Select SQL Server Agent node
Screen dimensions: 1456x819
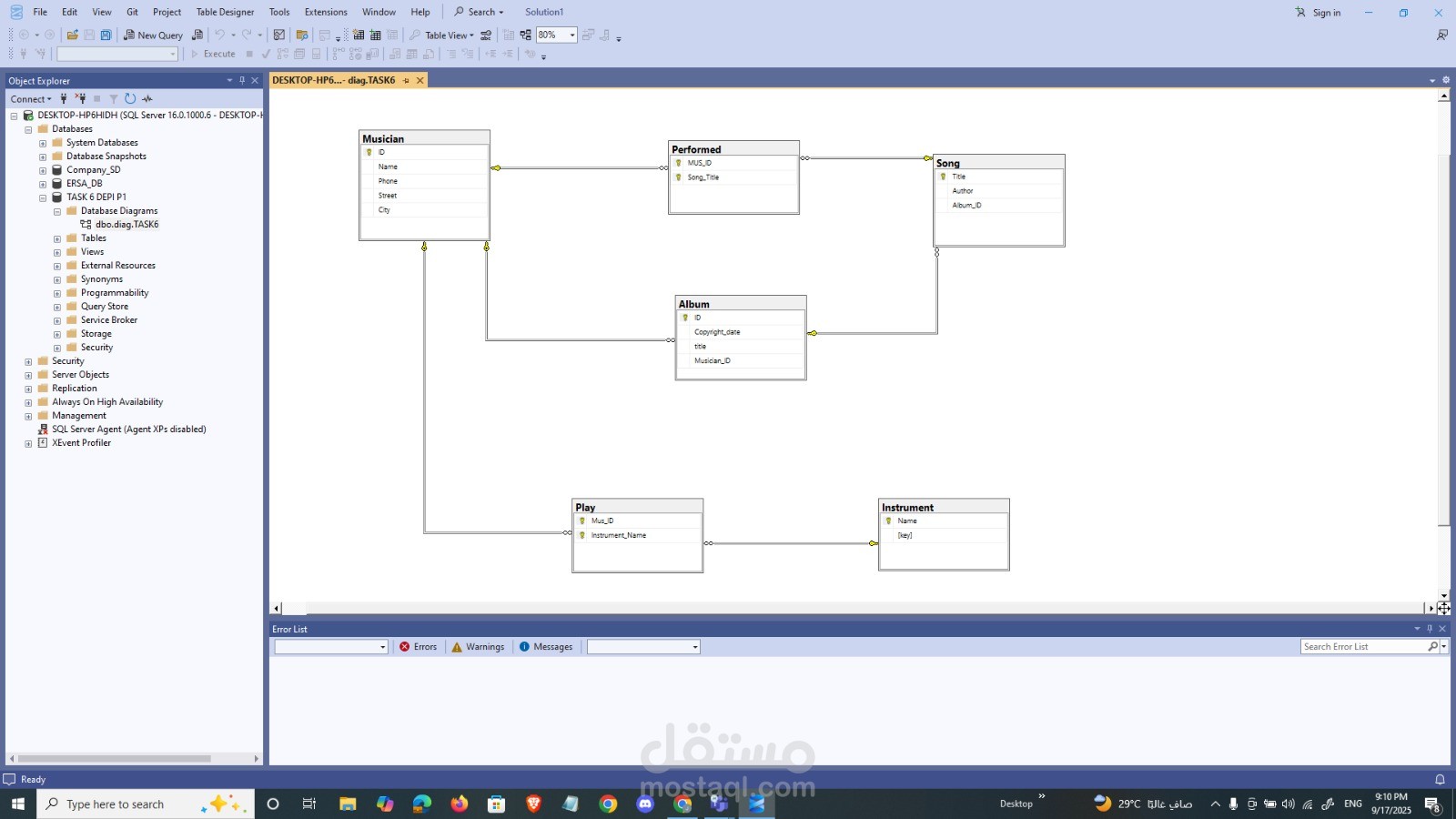[128, 430]
